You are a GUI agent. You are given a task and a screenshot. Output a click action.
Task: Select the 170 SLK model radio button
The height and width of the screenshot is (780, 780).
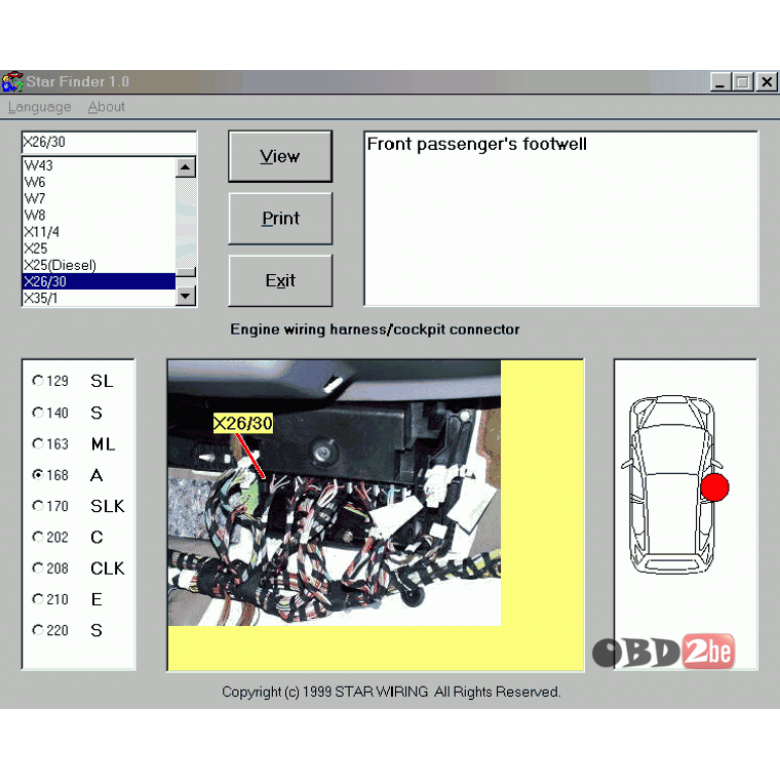[x=38, y=506]
